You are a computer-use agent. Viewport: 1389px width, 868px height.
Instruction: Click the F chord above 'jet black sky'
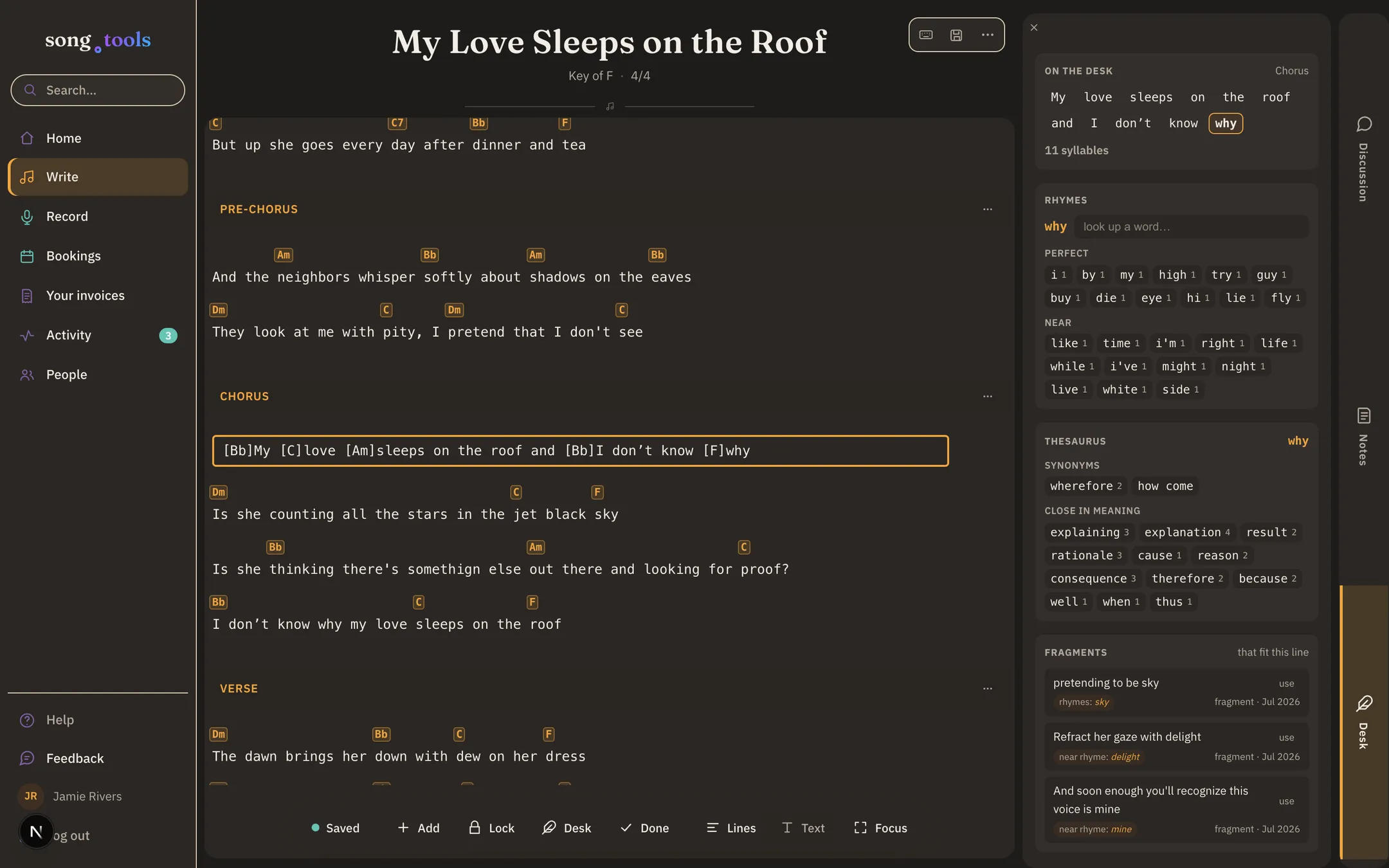point(597,493)
